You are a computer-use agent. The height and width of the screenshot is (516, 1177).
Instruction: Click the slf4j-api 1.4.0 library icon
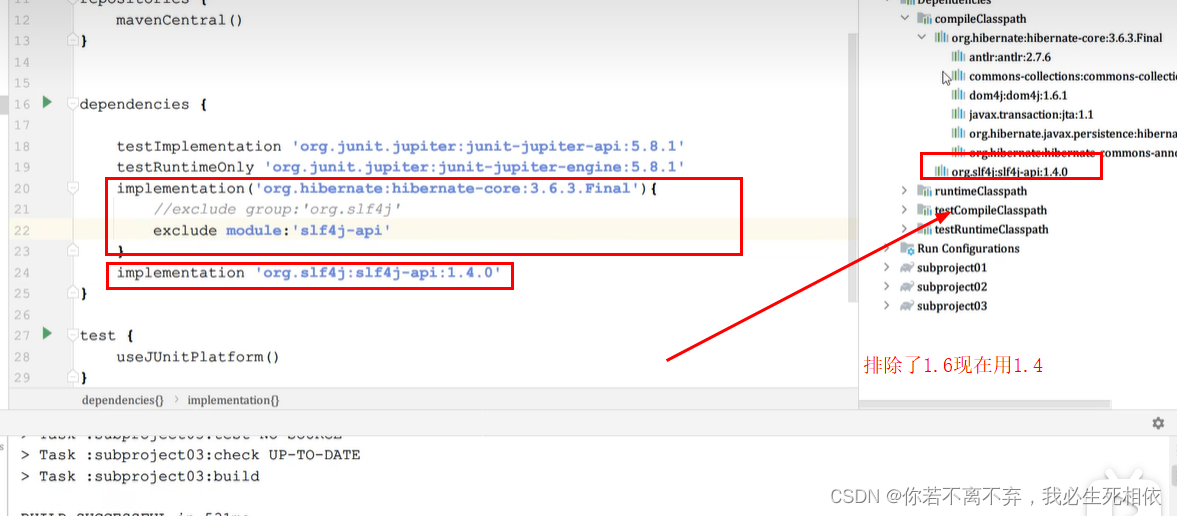coord(940,172)
